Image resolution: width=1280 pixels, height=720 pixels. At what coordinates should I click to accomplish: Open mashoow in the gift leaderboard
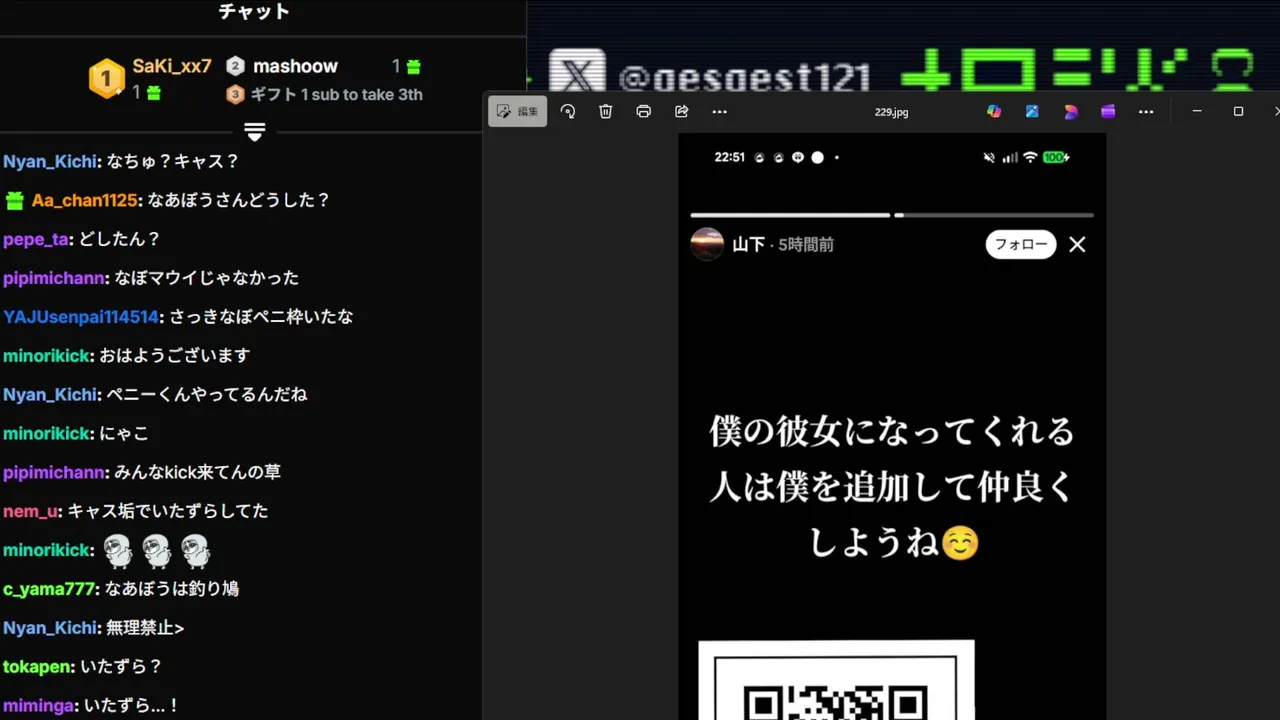(x=295, y=66)
